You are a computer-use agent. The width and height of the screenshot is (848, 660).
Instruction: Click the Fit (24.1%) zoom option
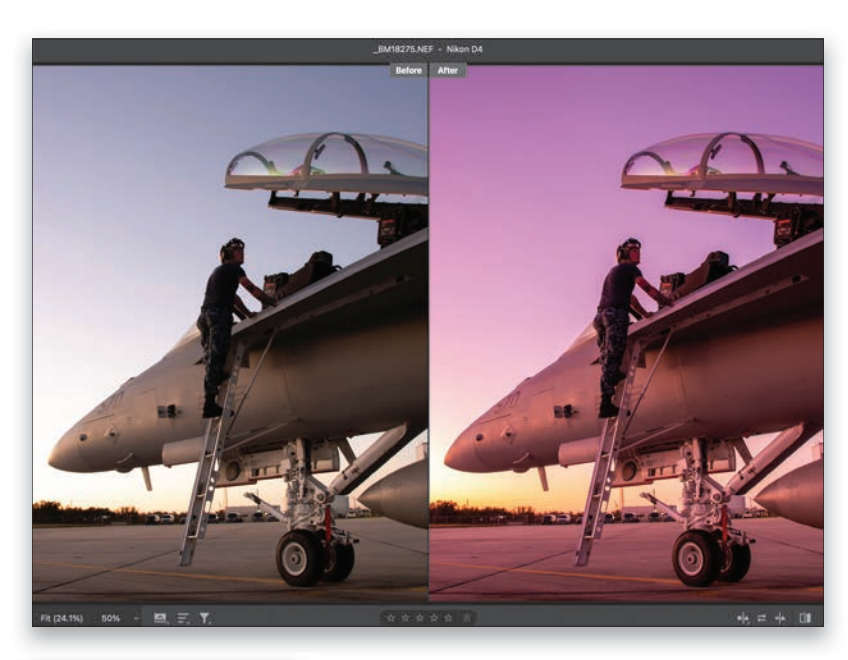(x=62, y=619)
